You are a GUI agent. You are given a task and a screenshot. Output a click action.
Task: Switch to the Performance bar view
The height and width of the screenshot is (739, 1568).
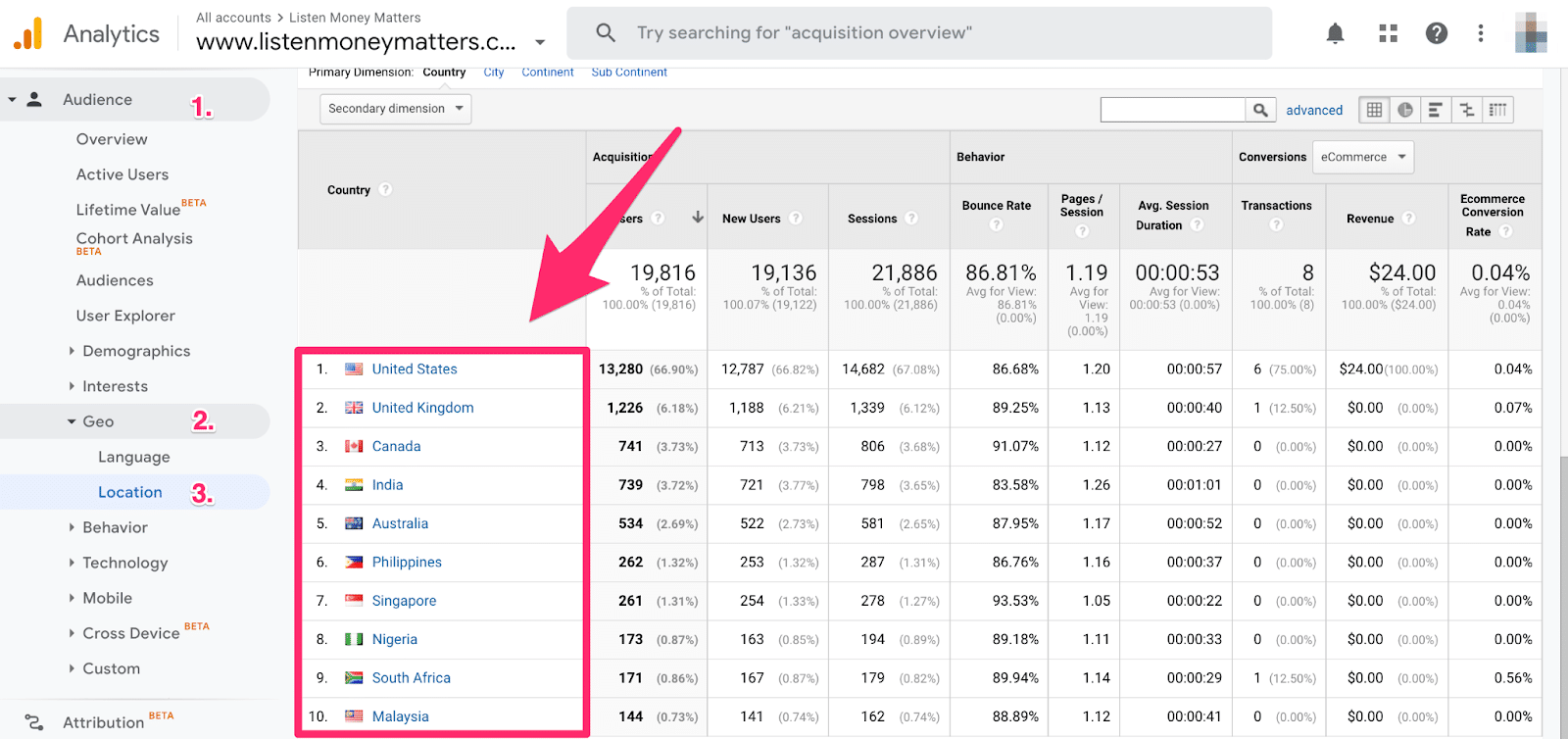pos(1435,110)
